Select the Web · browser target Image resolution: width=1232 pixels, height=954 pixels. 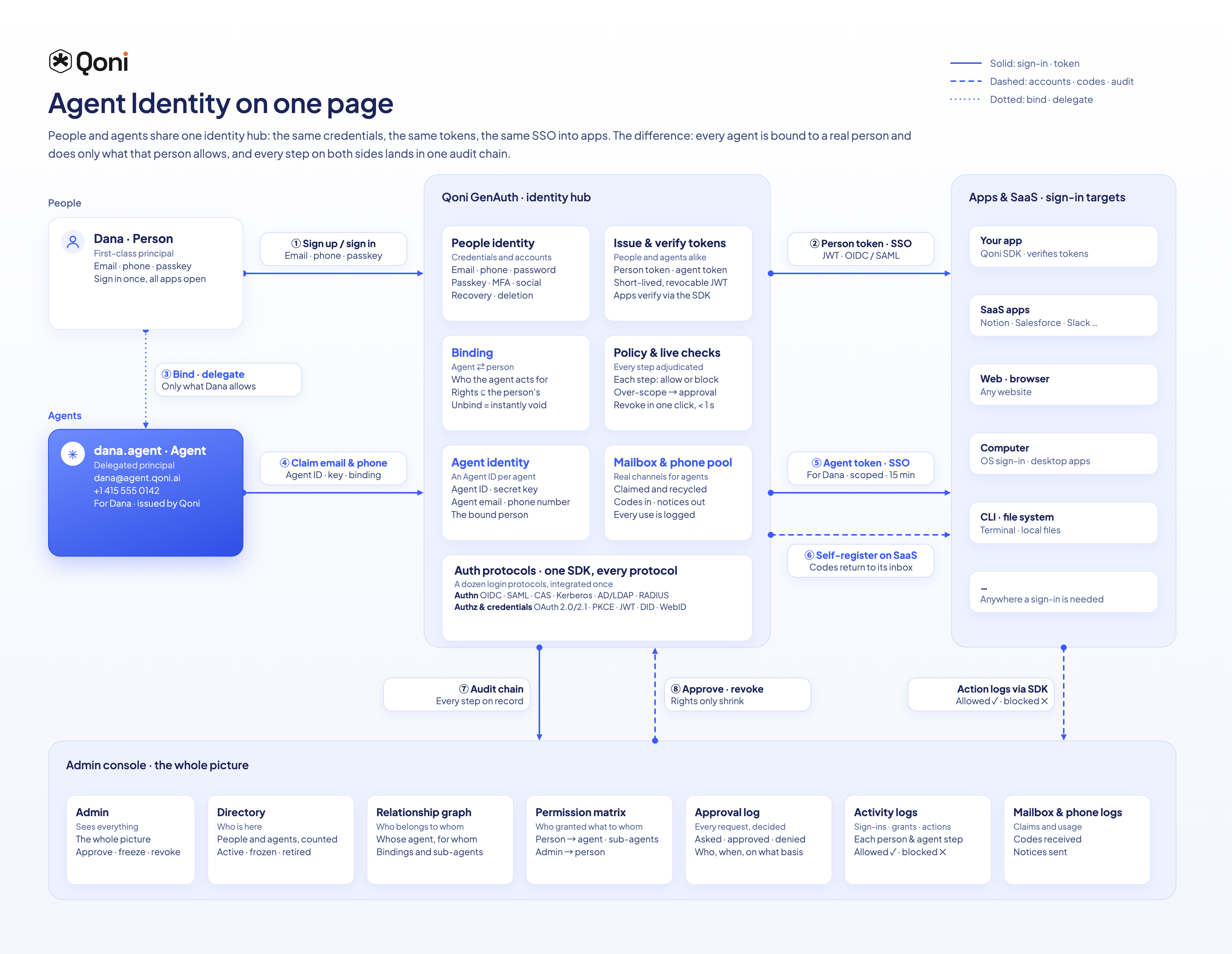[x=1063, y=385]
